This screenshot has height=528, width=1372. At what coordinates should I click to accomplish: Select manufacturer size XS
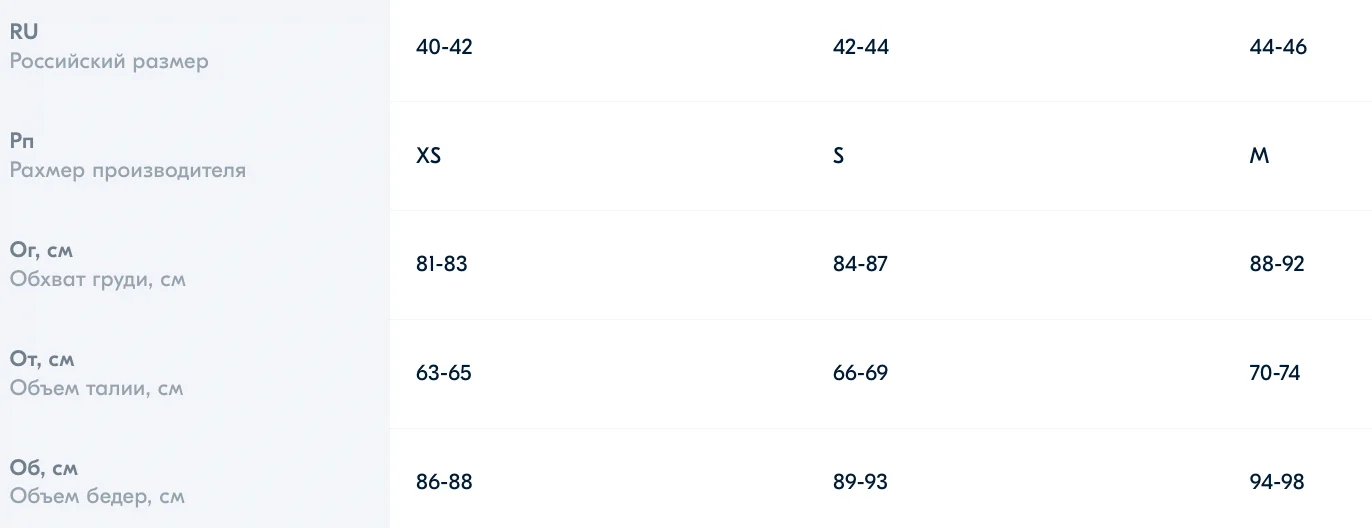(x=428, y=156)
